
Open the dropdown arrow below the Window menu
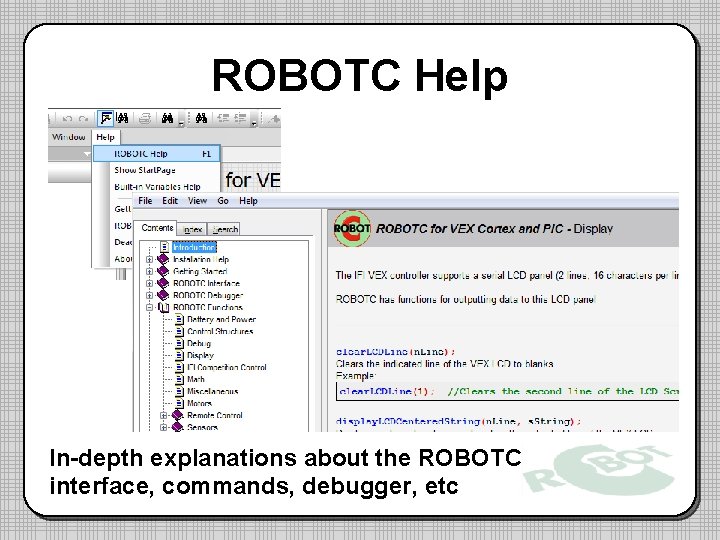(x=86, y=154)
